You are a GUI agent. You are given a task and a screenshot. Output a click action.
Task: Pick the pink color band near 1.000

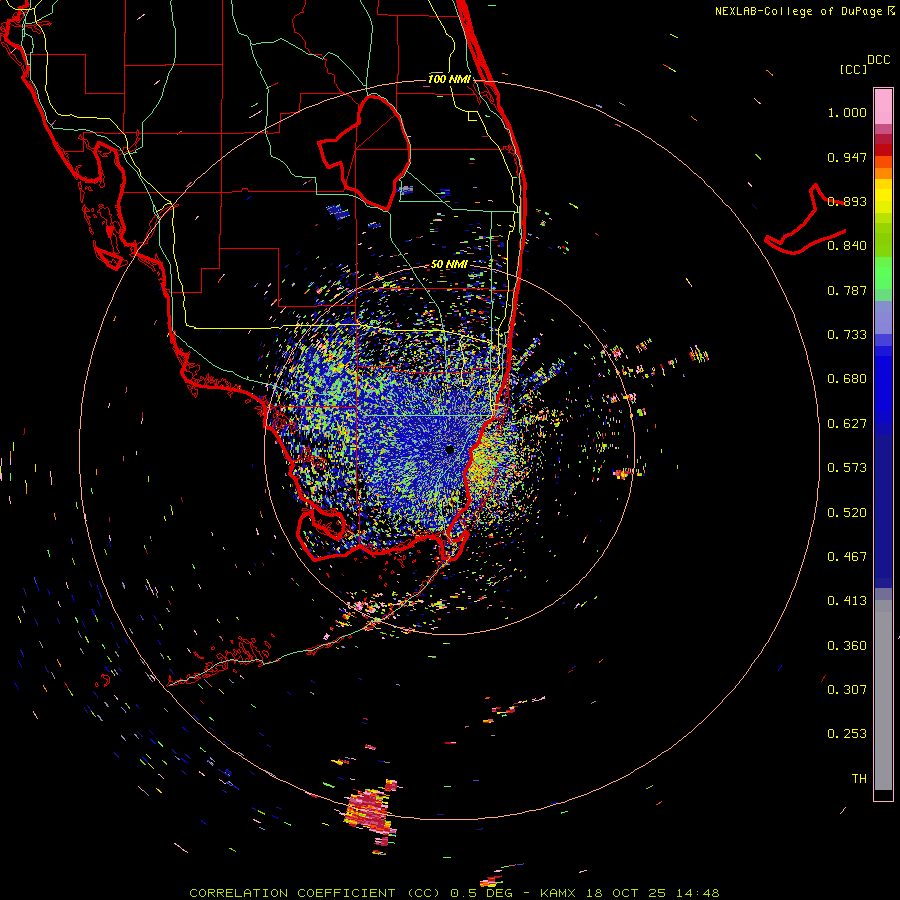point(883,107)
